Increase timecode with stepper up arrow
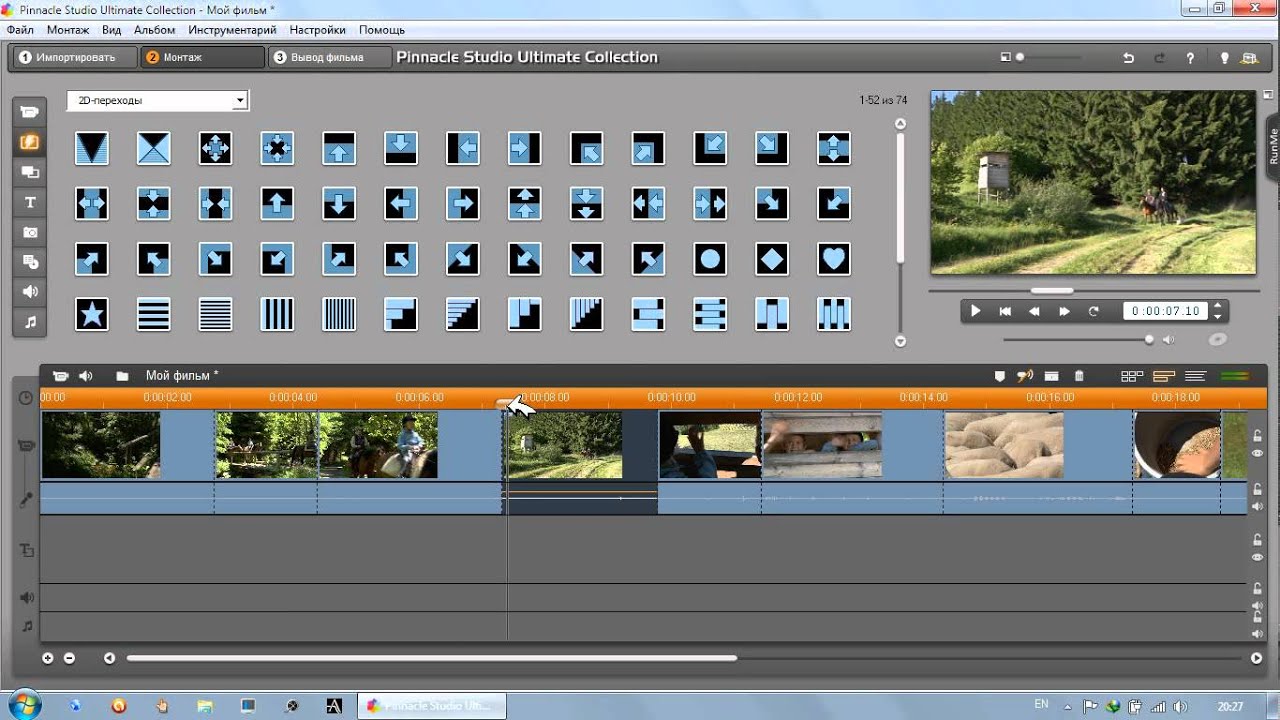The image size is (1280, 720). pyautogui.click(x=1217, y=307)
